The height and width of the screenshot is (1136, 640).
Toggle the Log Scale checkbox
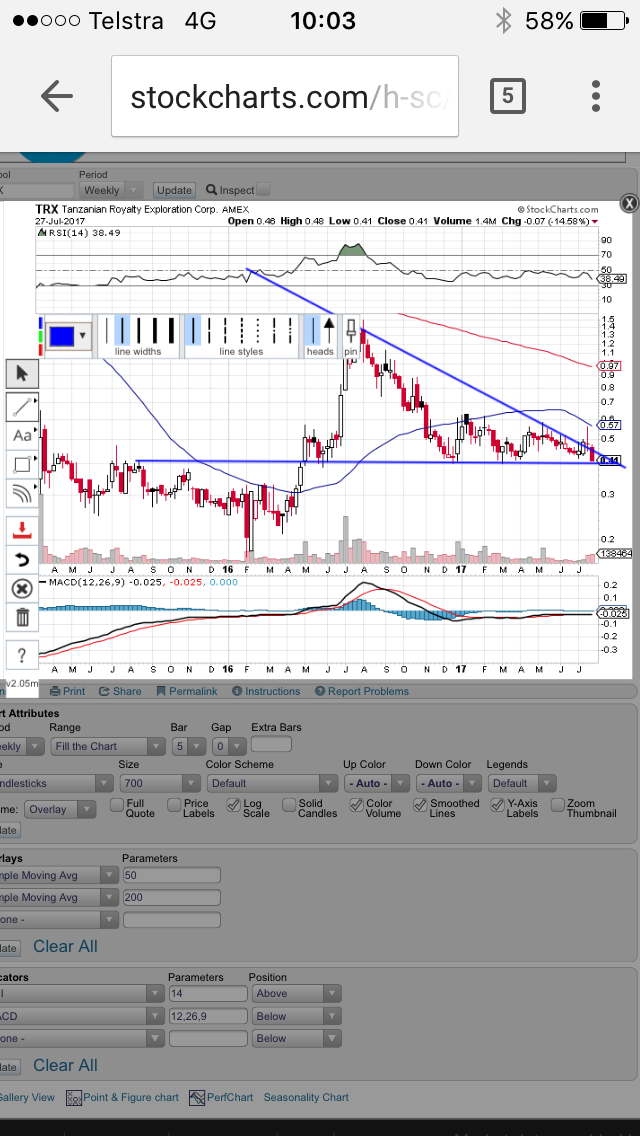pos(233,804)
